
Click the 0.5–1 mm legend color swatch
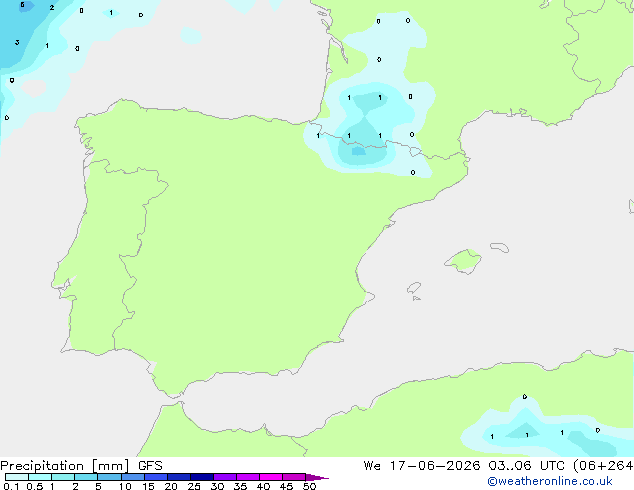[40, 477]
